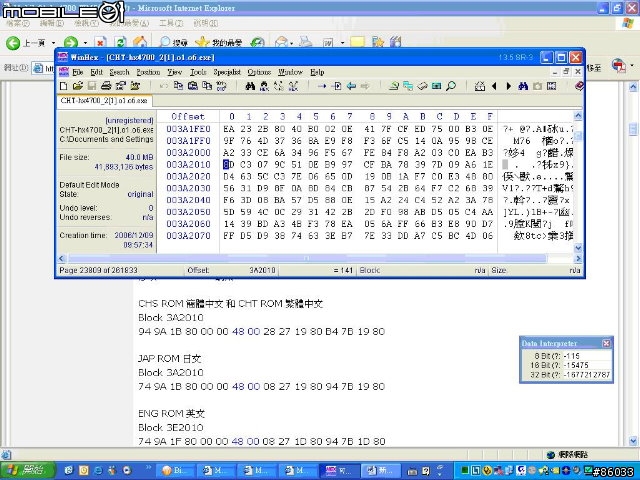Select the CHT-hx4700_2[1].o1.o6.exe file tab
640x480 pixels.
pyautogui.click(x=104, y=100)
